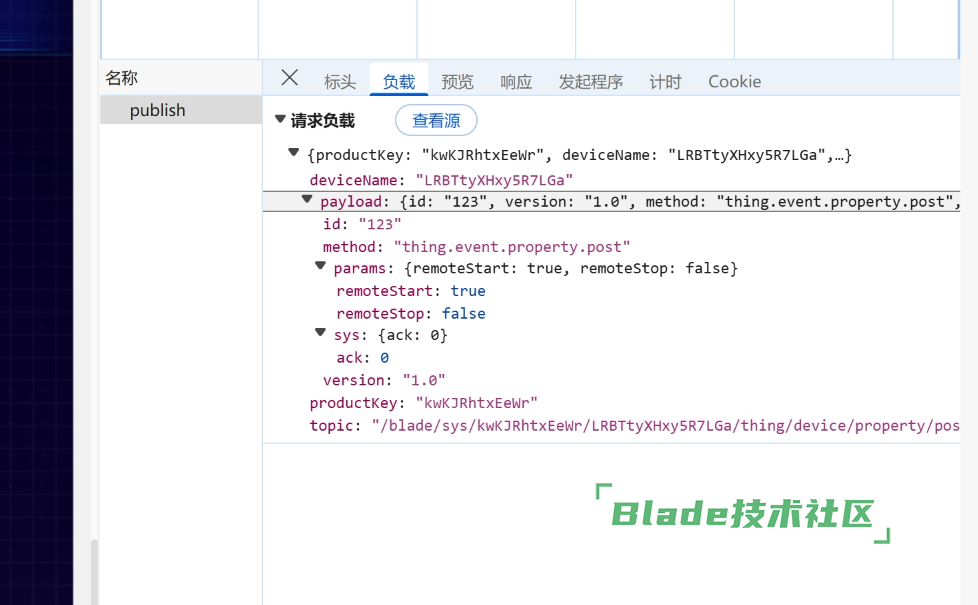Image resolution: width=978 pixels, height=605 pixels.
Task: Show the 计时 tab
Action: (665, 82)
